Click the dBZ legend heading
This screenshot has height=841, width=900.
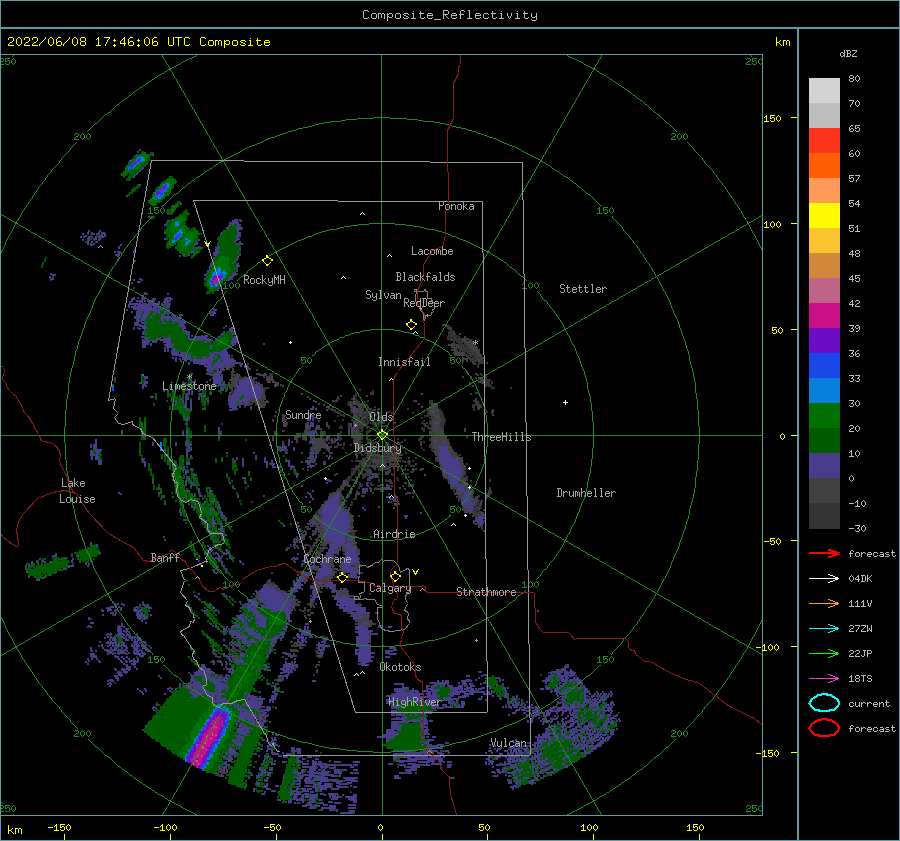pyautogui.click(x=848, y=53)
